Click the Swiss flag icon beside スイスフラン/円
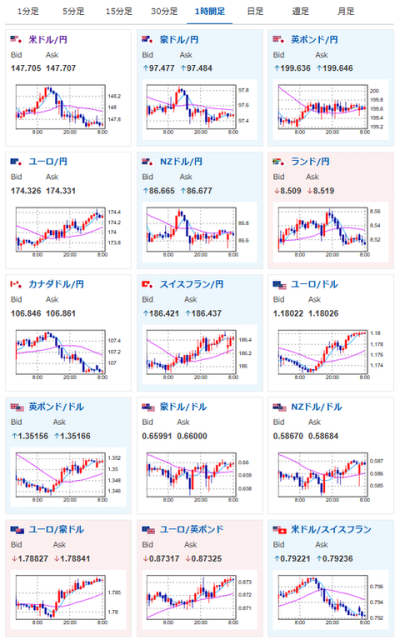400x640 pixels. coord(147,284)
